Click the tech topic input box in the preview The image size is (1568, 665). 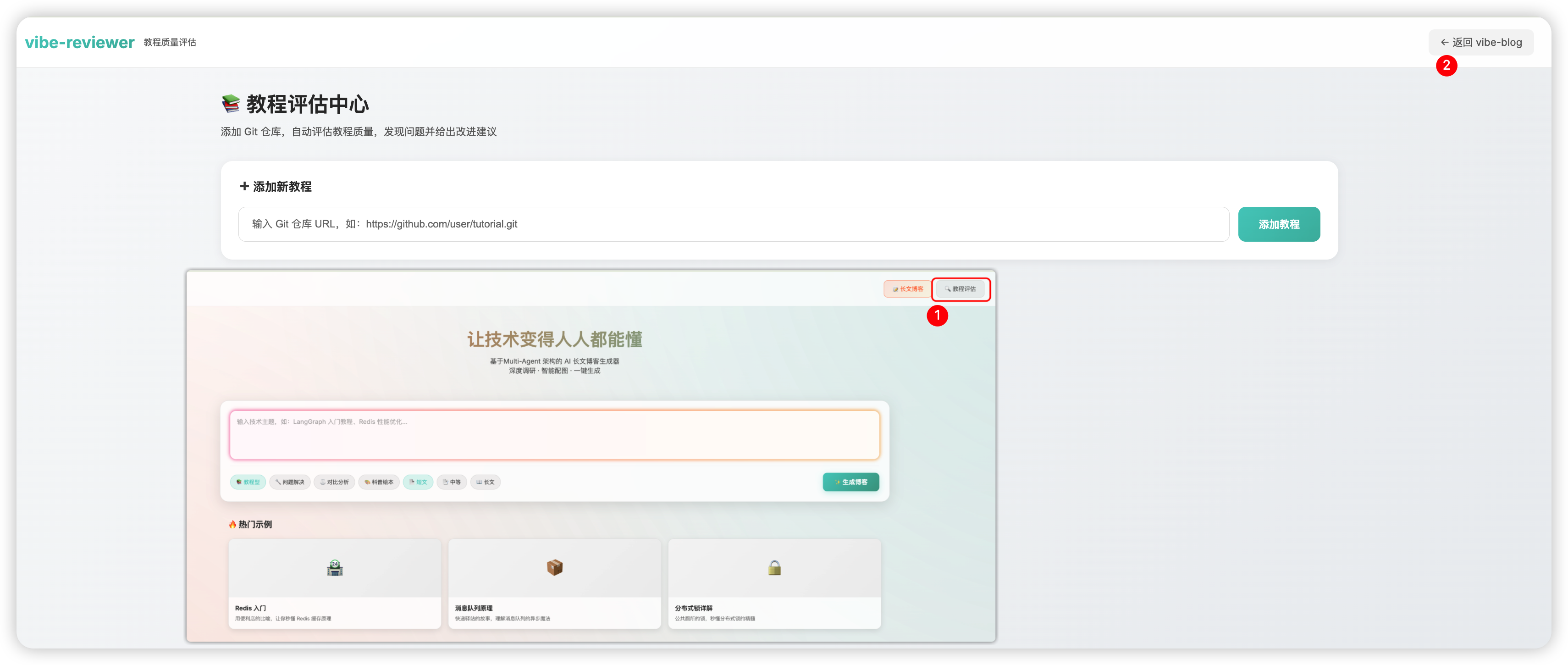click(554, 435)
